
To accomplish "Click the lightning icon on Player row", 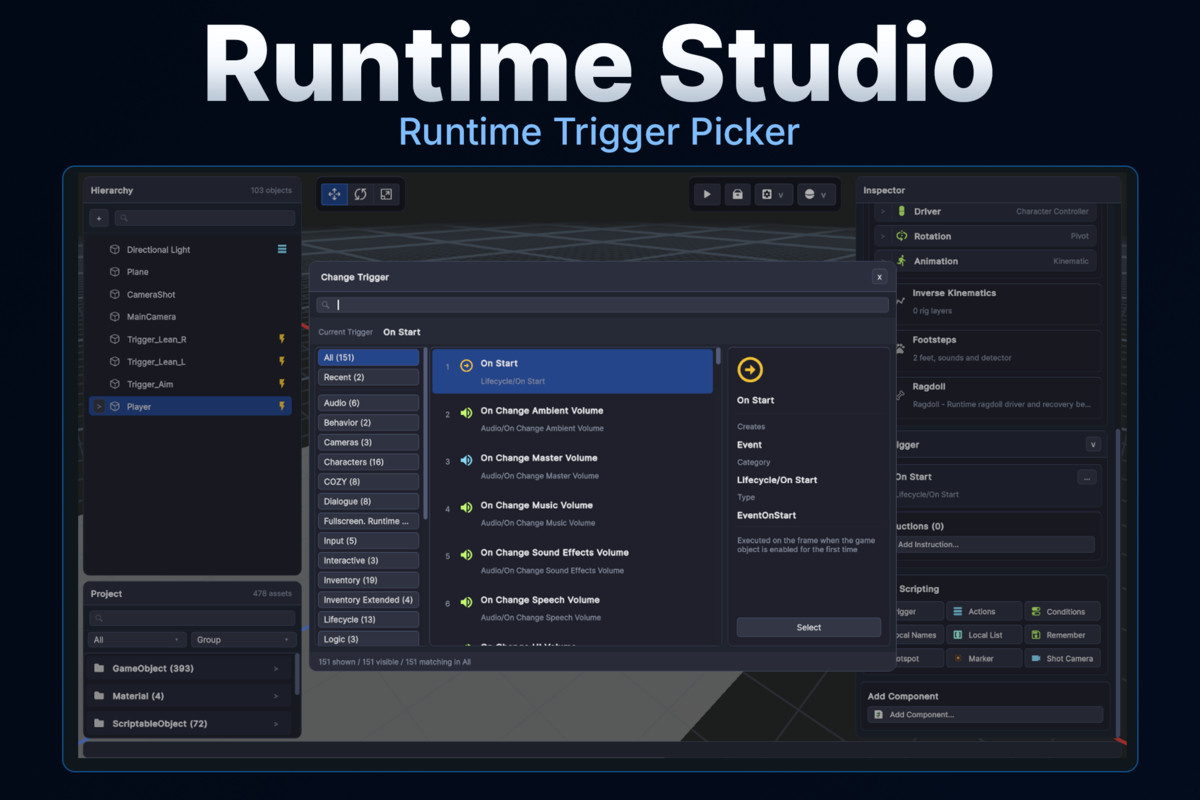I will pos(282,406).
